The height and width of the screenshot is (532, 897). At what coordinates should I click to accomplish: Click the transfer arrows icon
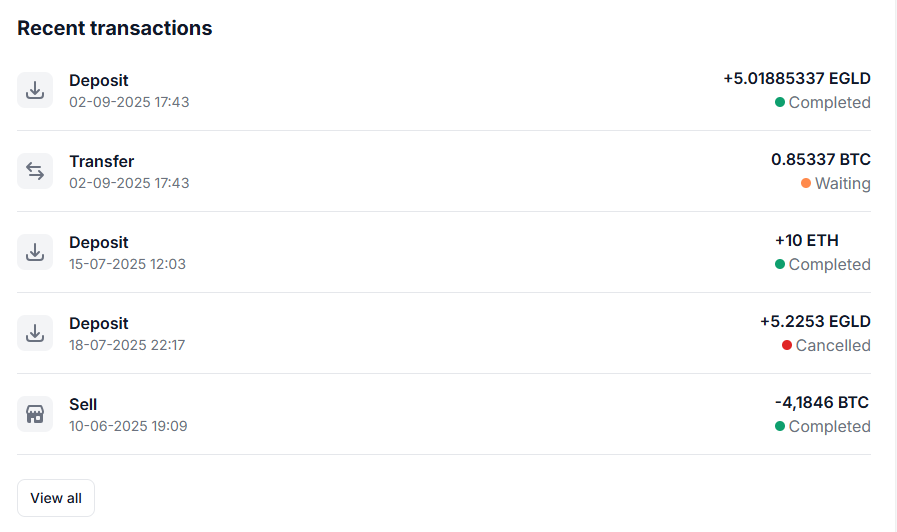[35, 171]
